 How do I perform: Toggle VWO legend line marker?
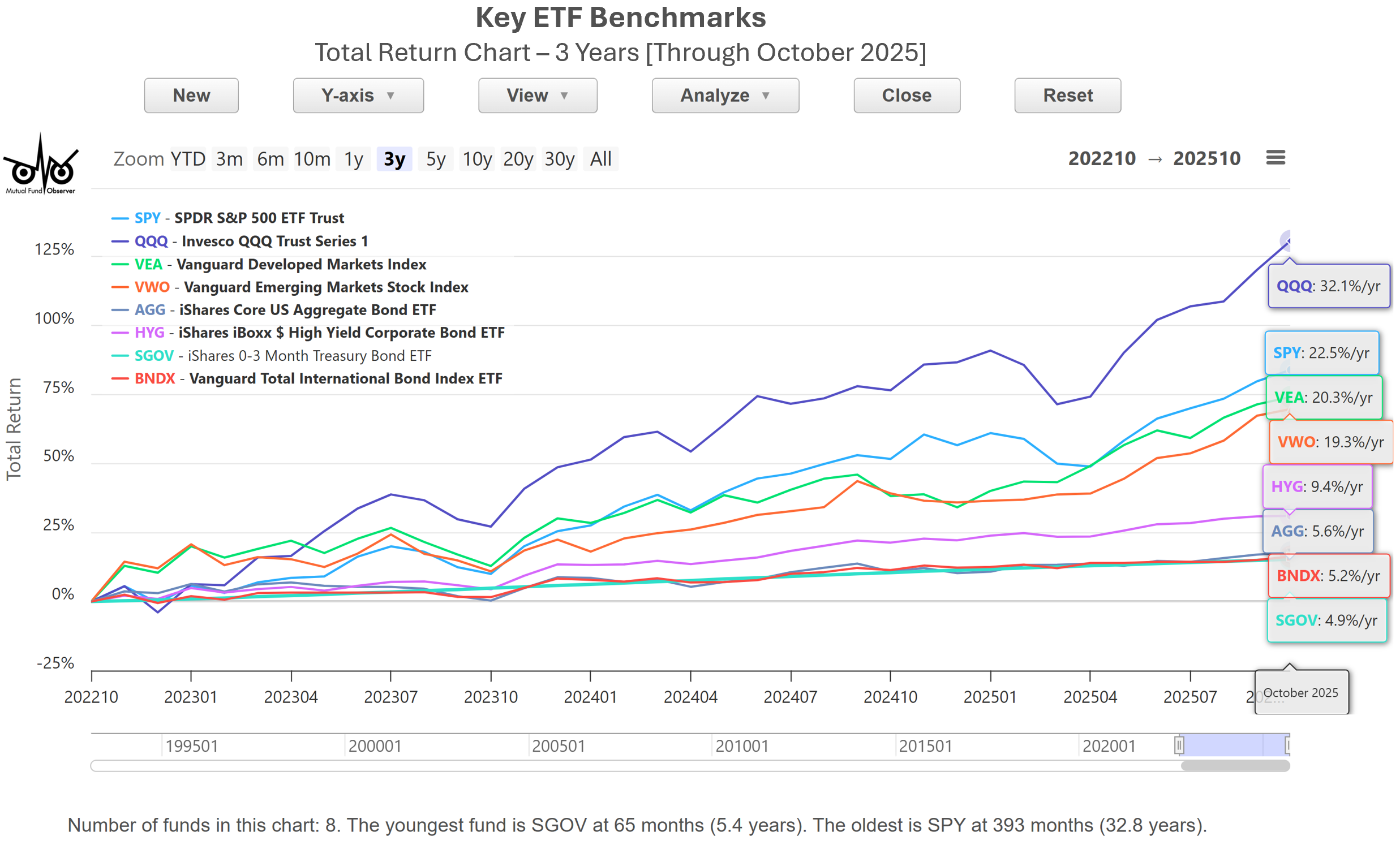[x=120, y=287]
